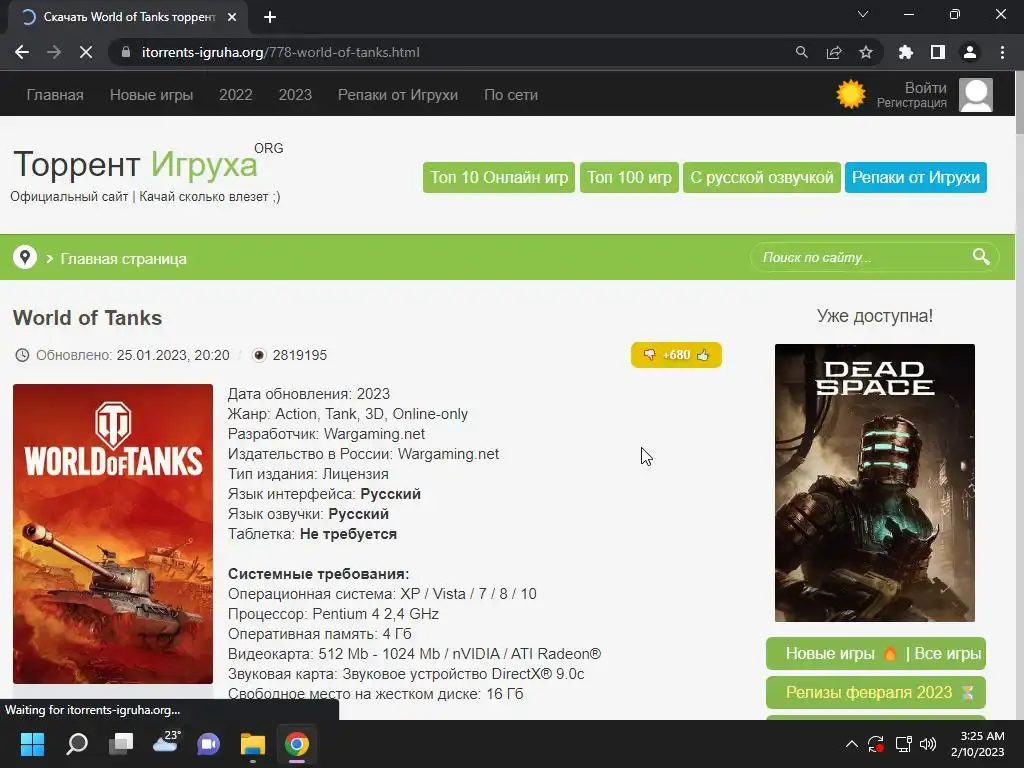Open Релизы февраля 2023 button

point(875,692)
